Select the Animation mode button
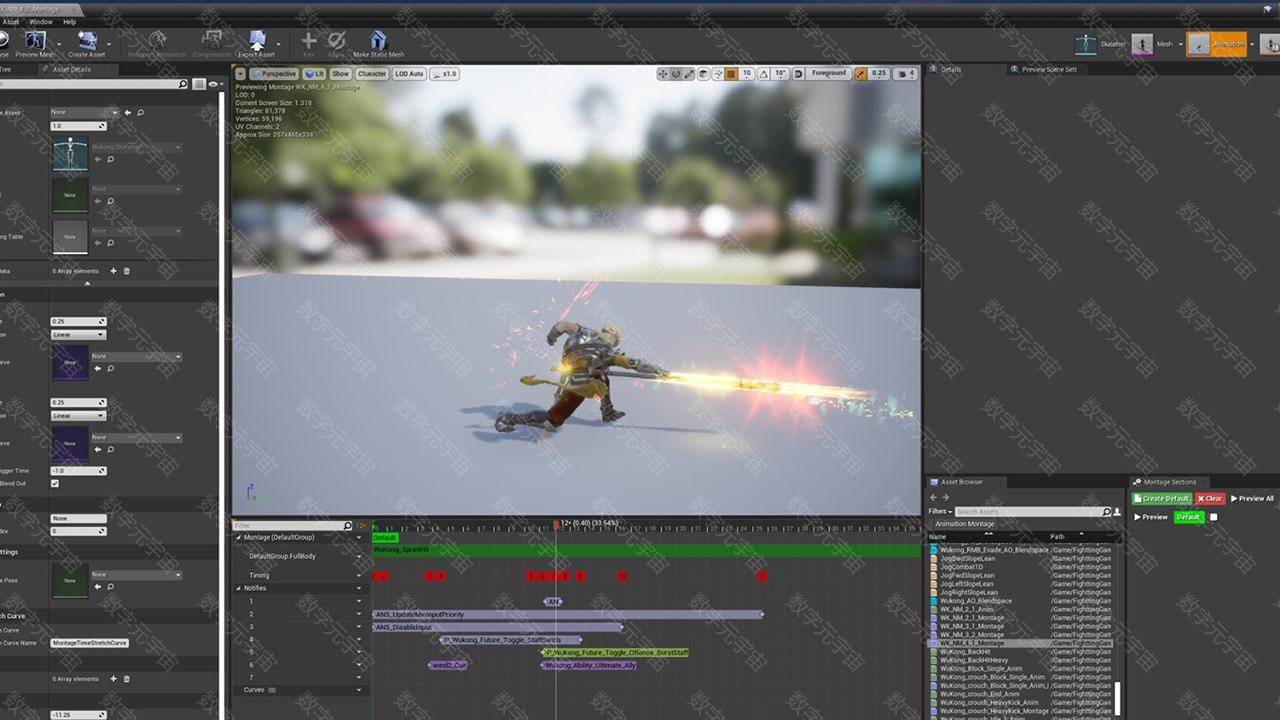 [x=1216, y=44]
